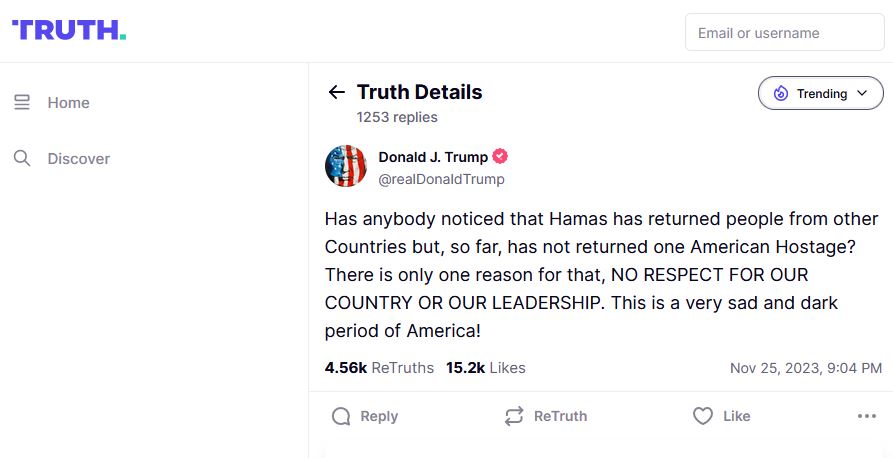Click the back arrow beside Truth Details
893x458 pixels.
(336, 93)
